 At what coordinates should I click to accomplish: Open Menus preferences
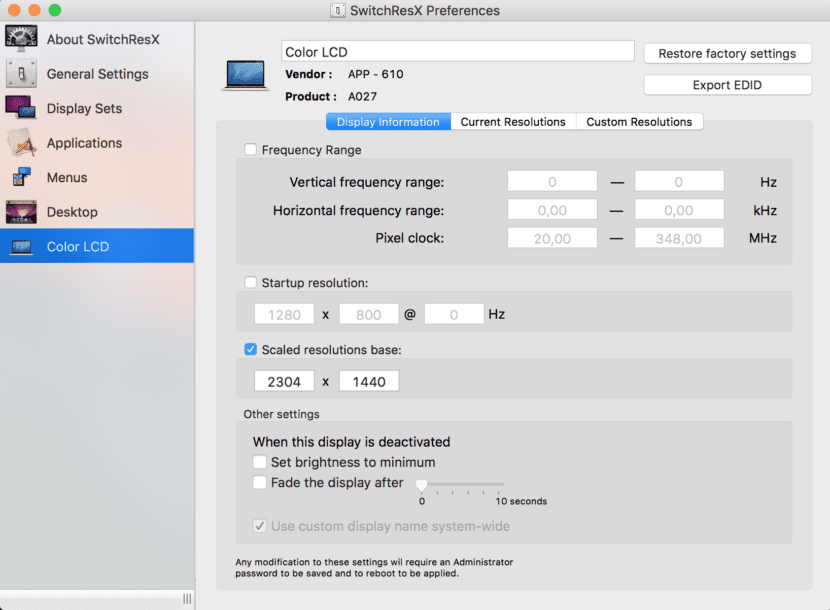pyautogui.click(x=97, y=177)
